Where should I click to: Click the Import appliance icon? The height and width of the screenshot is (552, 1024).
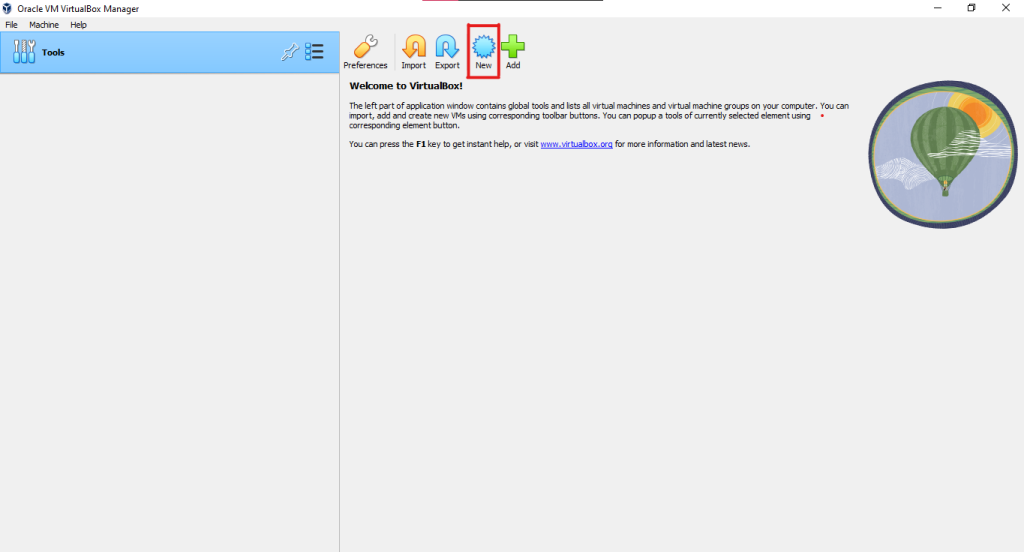click(413, 52)
